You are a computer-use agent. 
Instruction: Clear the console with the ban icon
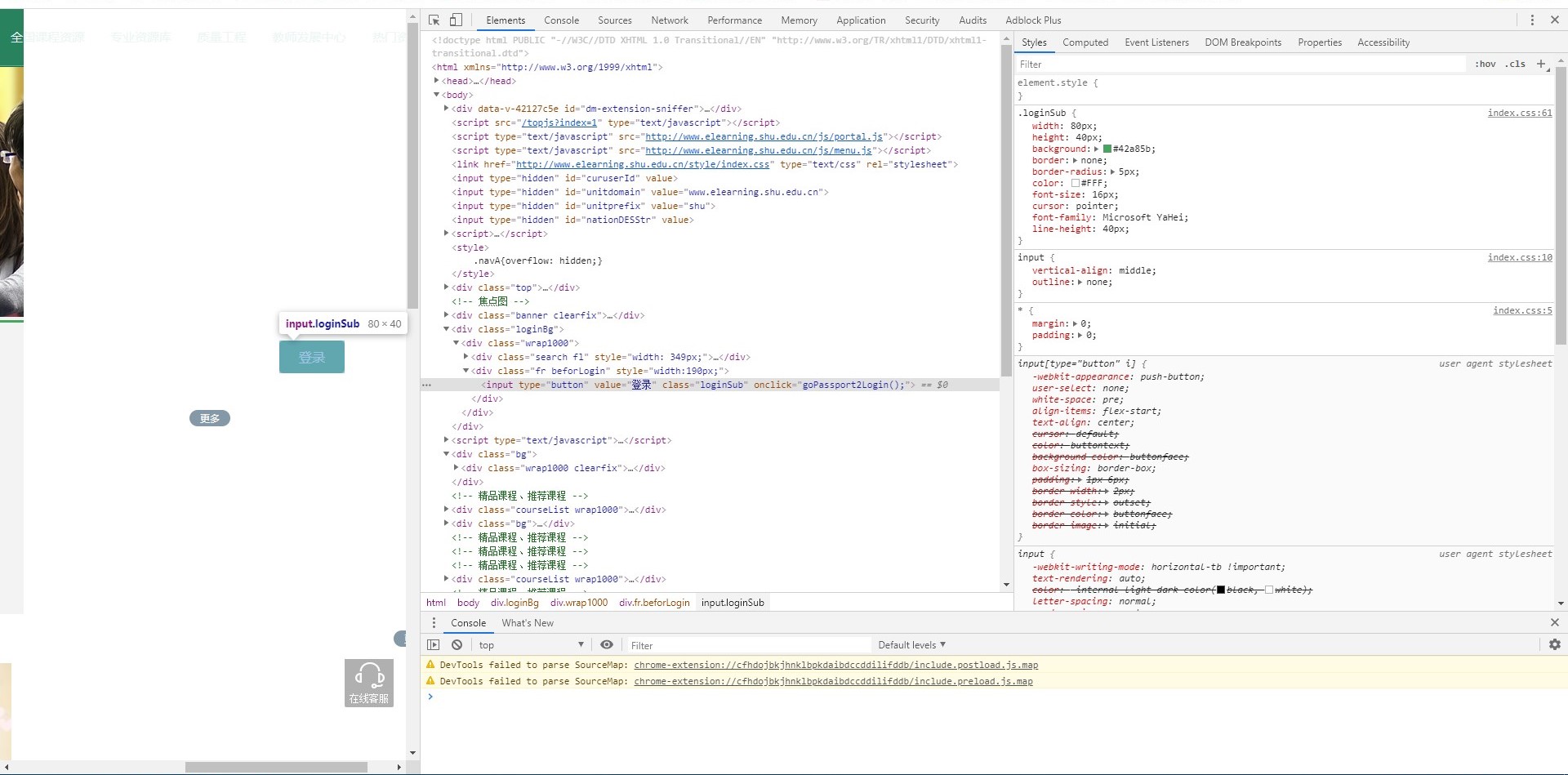click(x=457, y=644)
